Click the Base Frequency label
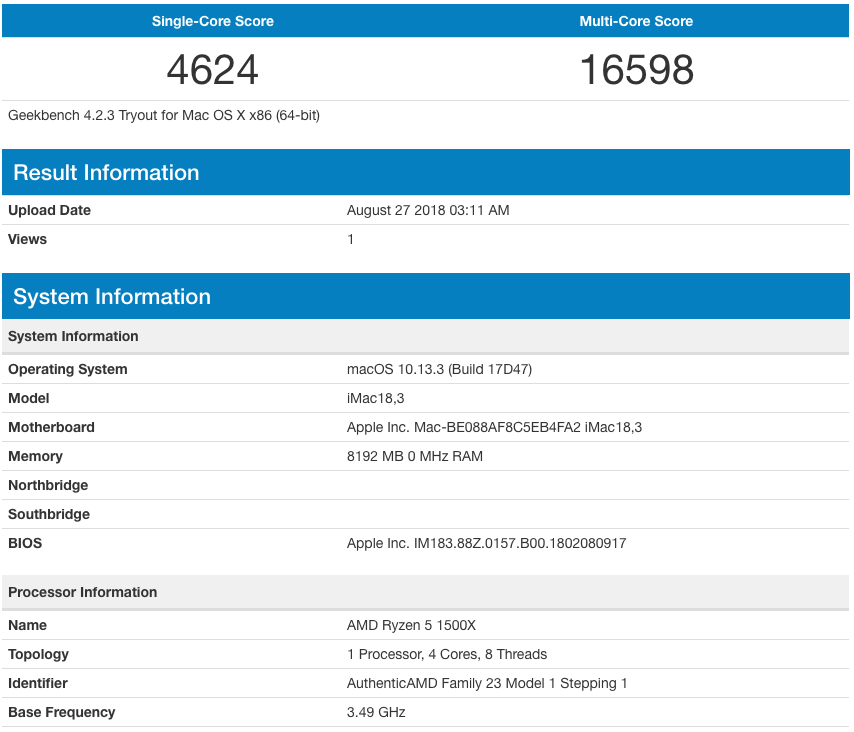This screenshot has width=854, height=732. coord(62,712)
